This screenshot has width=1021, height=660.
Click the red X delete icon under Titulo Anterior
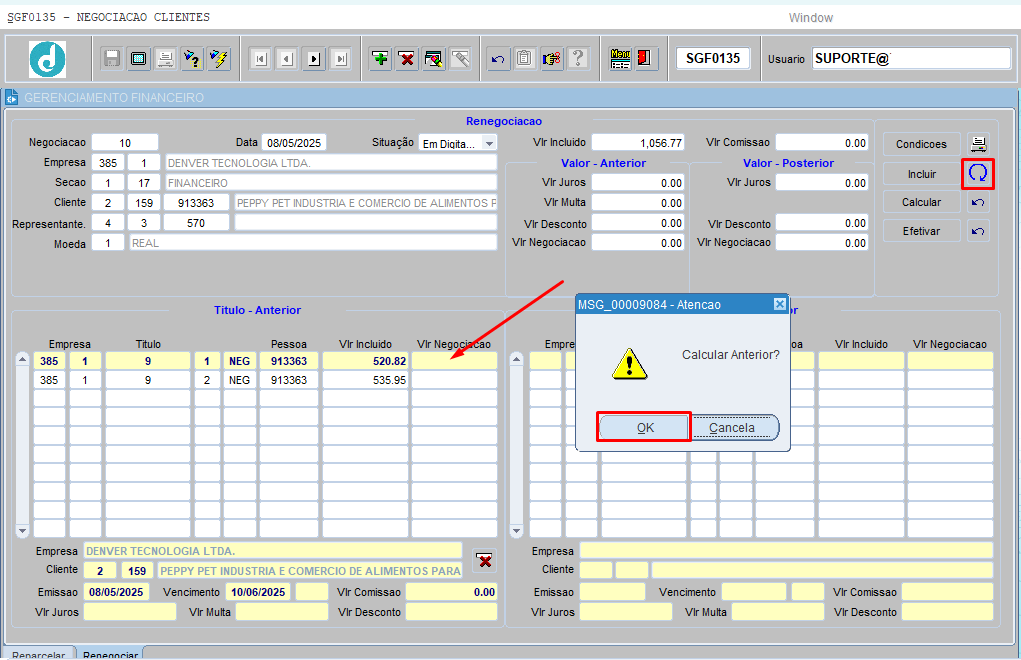coord(484,560)
